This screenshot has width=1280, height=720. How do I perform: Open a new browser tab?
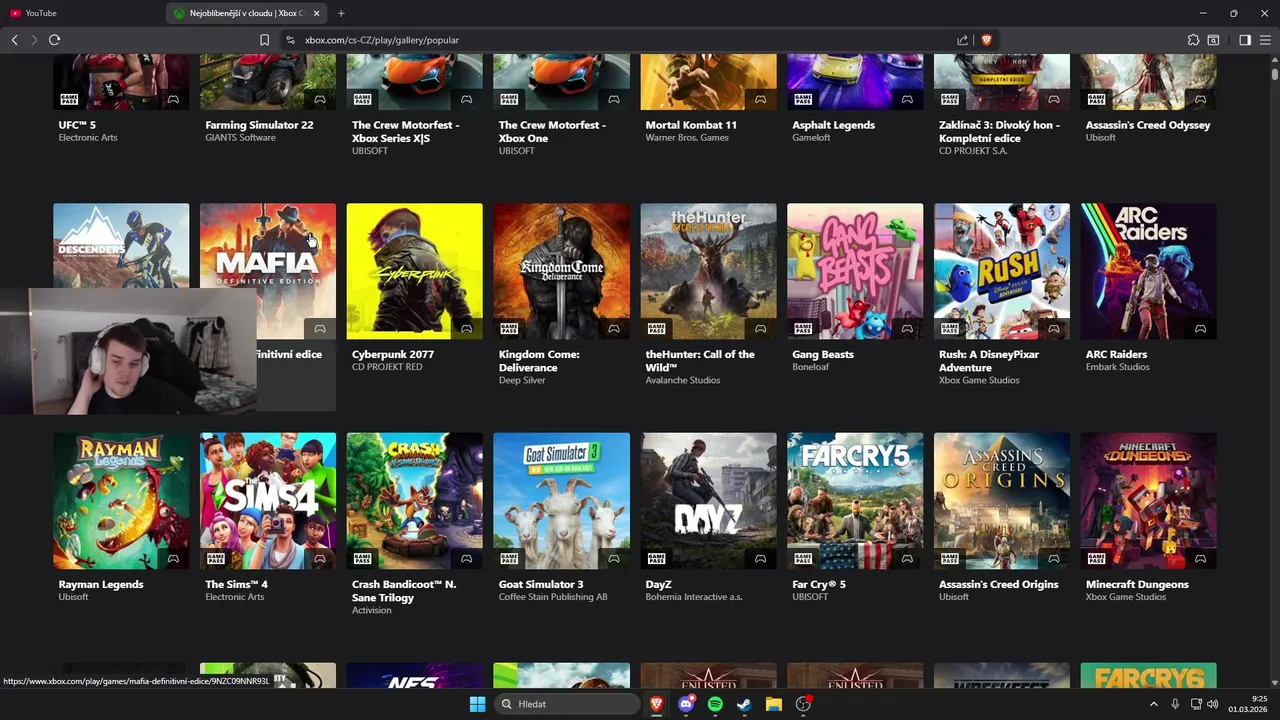[x=341, y=13]
